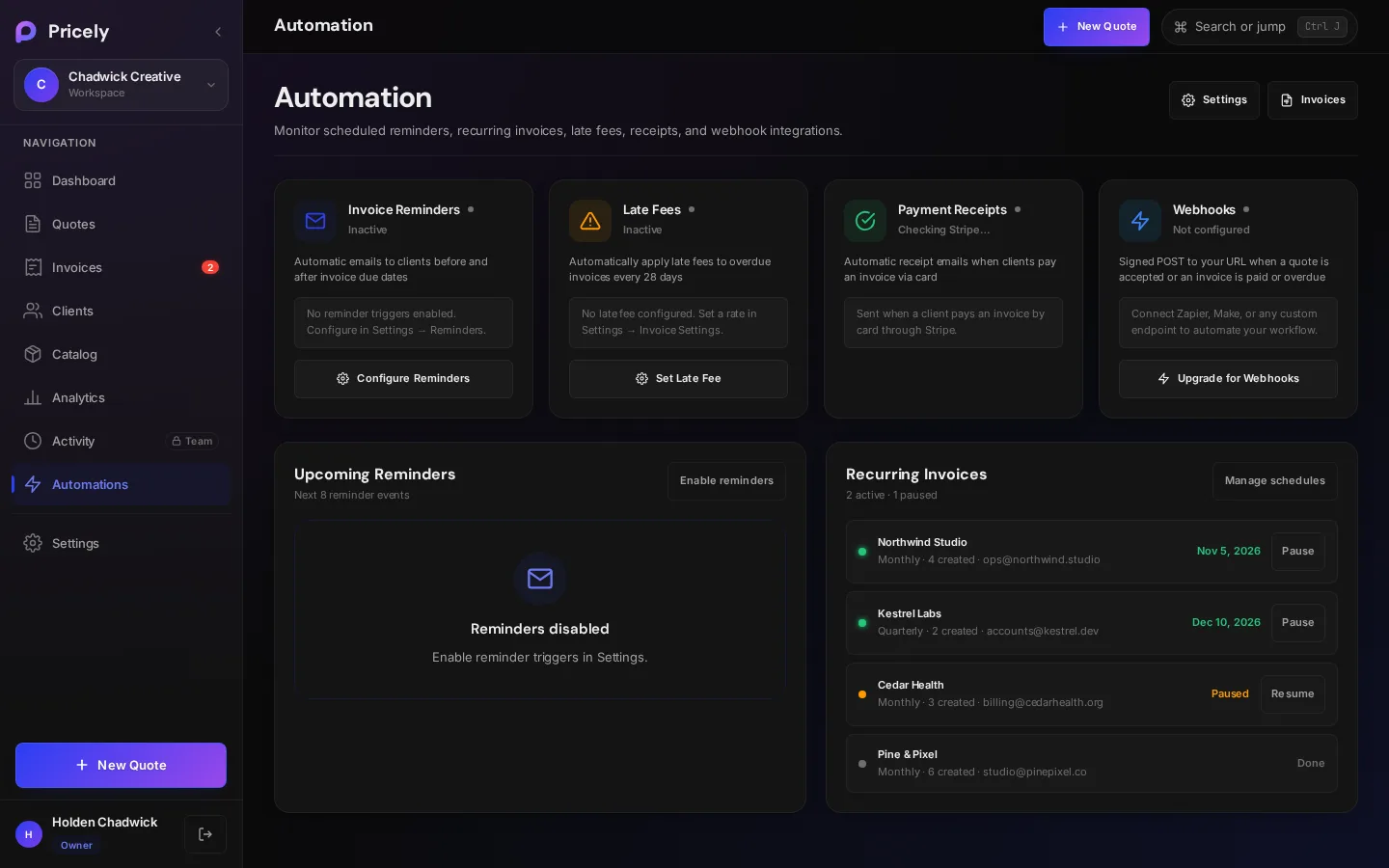Click the Nov 5, 2026 date for Northwind Studio

pyautogui.click(x=1229, y=552)
